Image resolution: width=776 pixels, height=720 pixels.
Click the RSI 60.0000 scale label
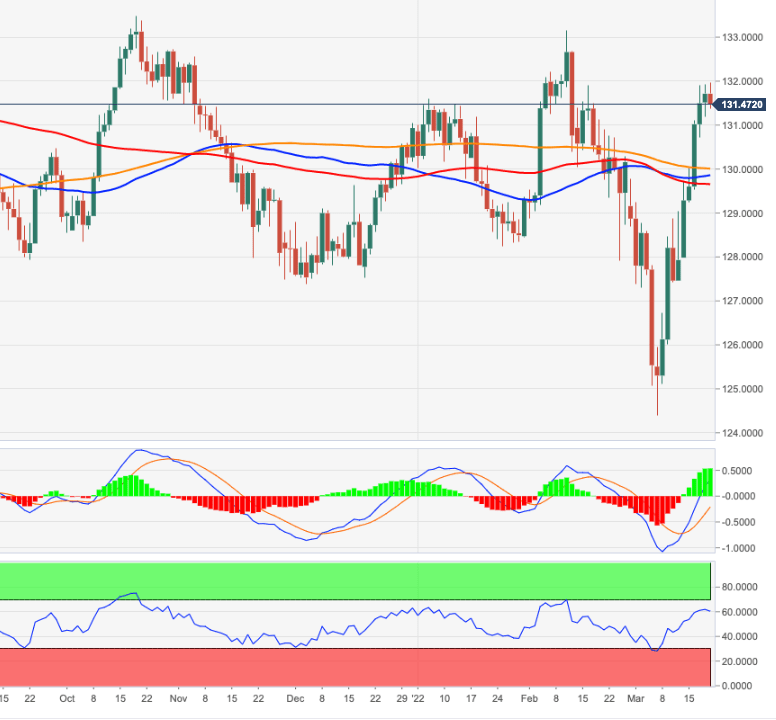click(740, 612)
